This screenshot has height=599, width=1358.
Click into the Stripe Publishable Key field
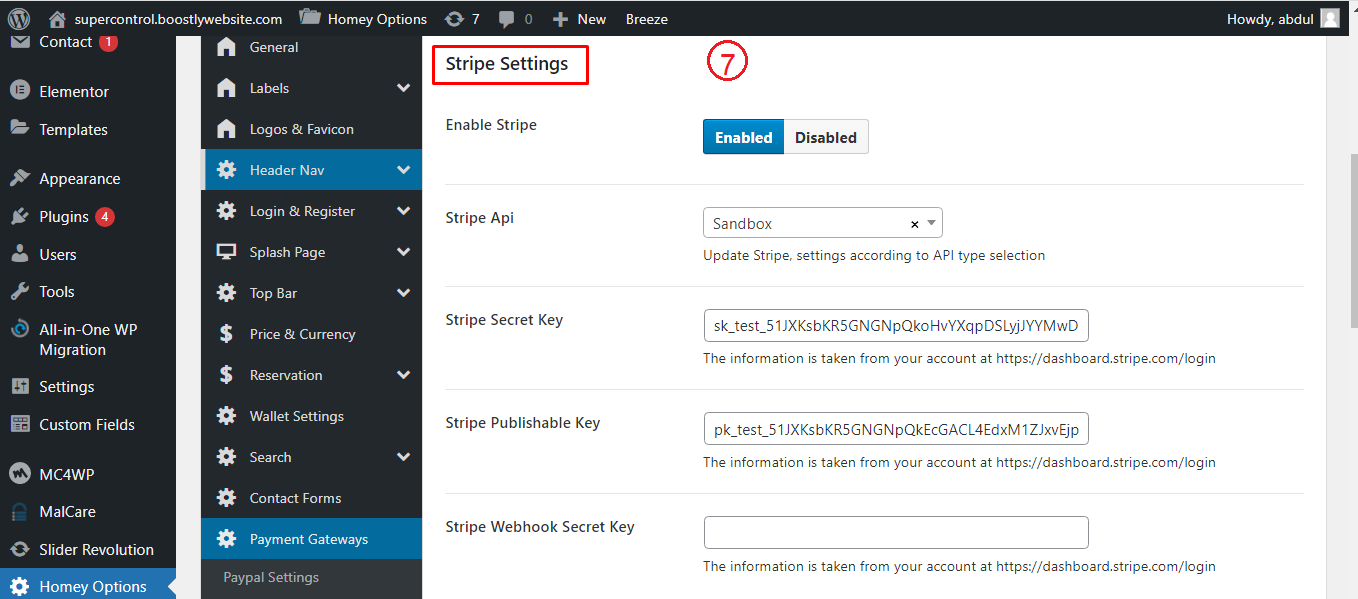(x=896, y=430)
